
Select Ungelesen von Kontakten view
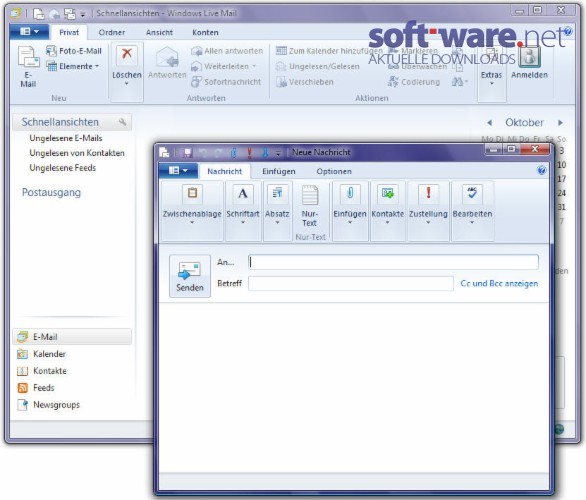pyautogui.click(x=77, y=153)
